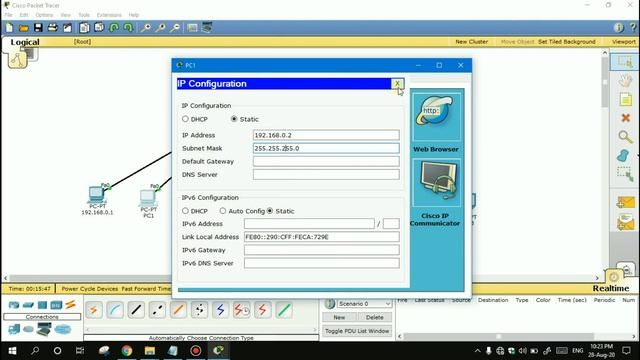
Task: Choose the Copper Straight-Through black cable
Action: pyautogui.click(x=136, y=310)
